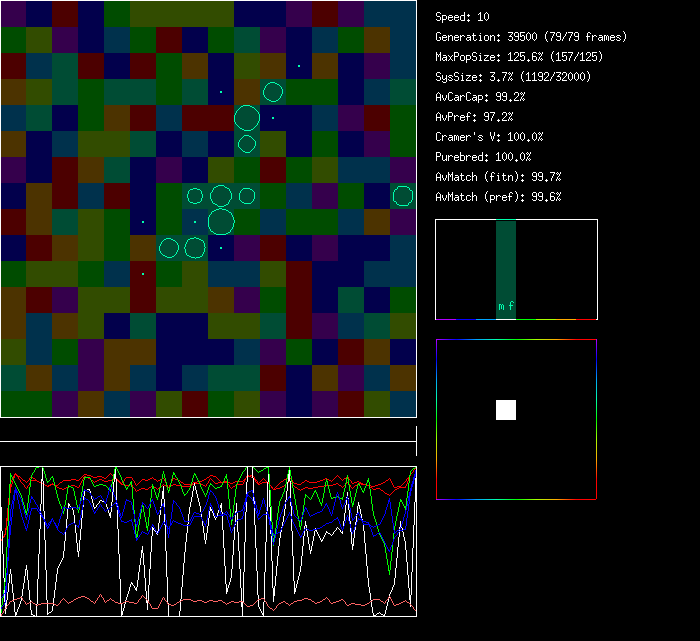This screenshot has height=641, width=700.
Task: Click the MaxPopSize 125.6% statistic
Action: 517,57
